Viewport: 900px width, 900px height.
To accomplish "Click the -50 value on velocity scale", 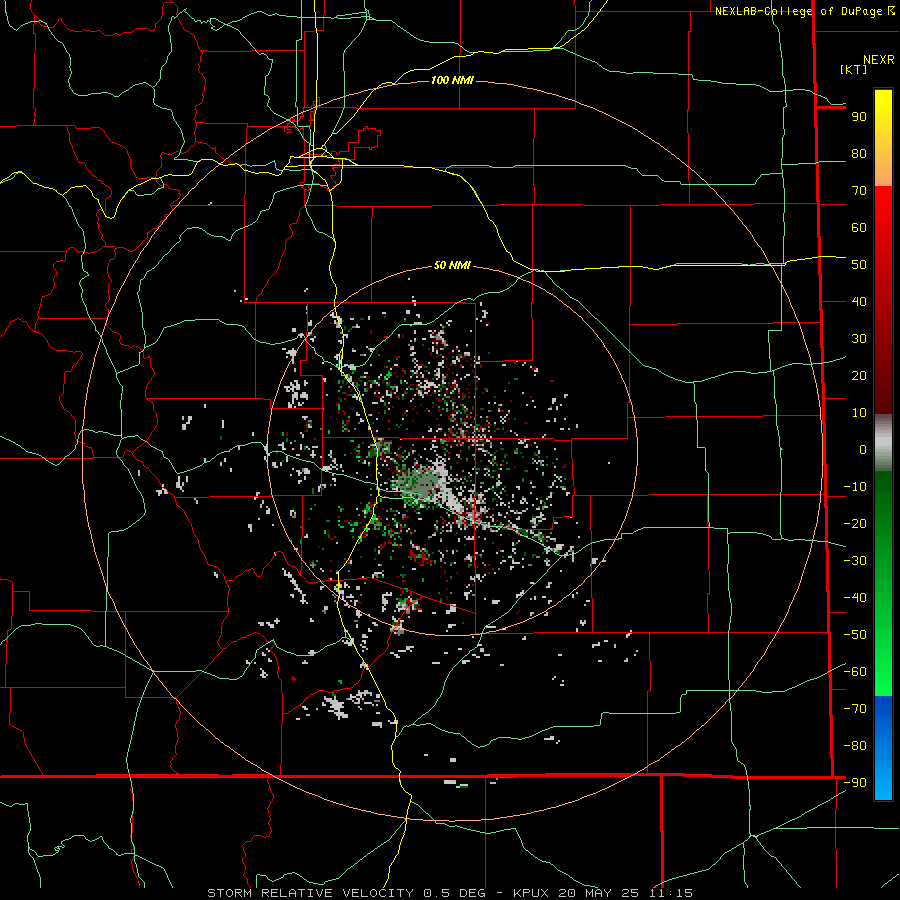I will (855, 635).
